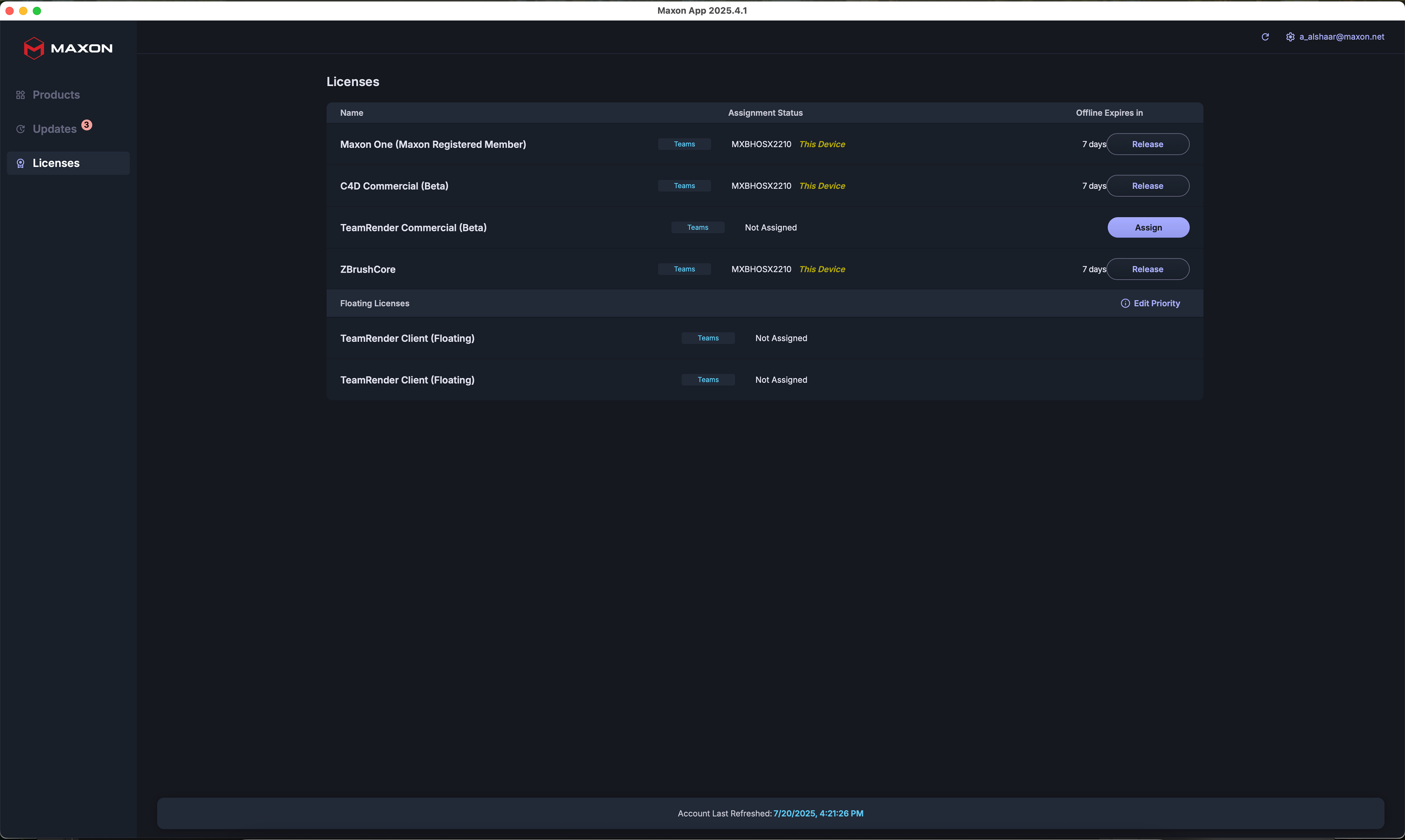
Task: Click This Device on the ZBrushCore row
Action: tap(822, 270)
